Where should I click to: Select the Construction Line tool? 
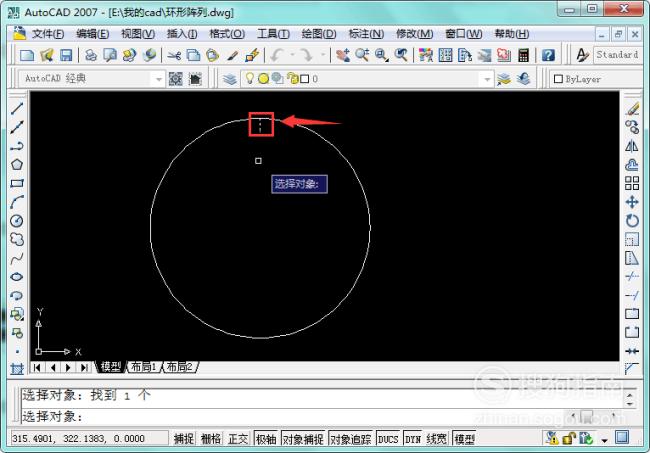(x=17, y=127)
